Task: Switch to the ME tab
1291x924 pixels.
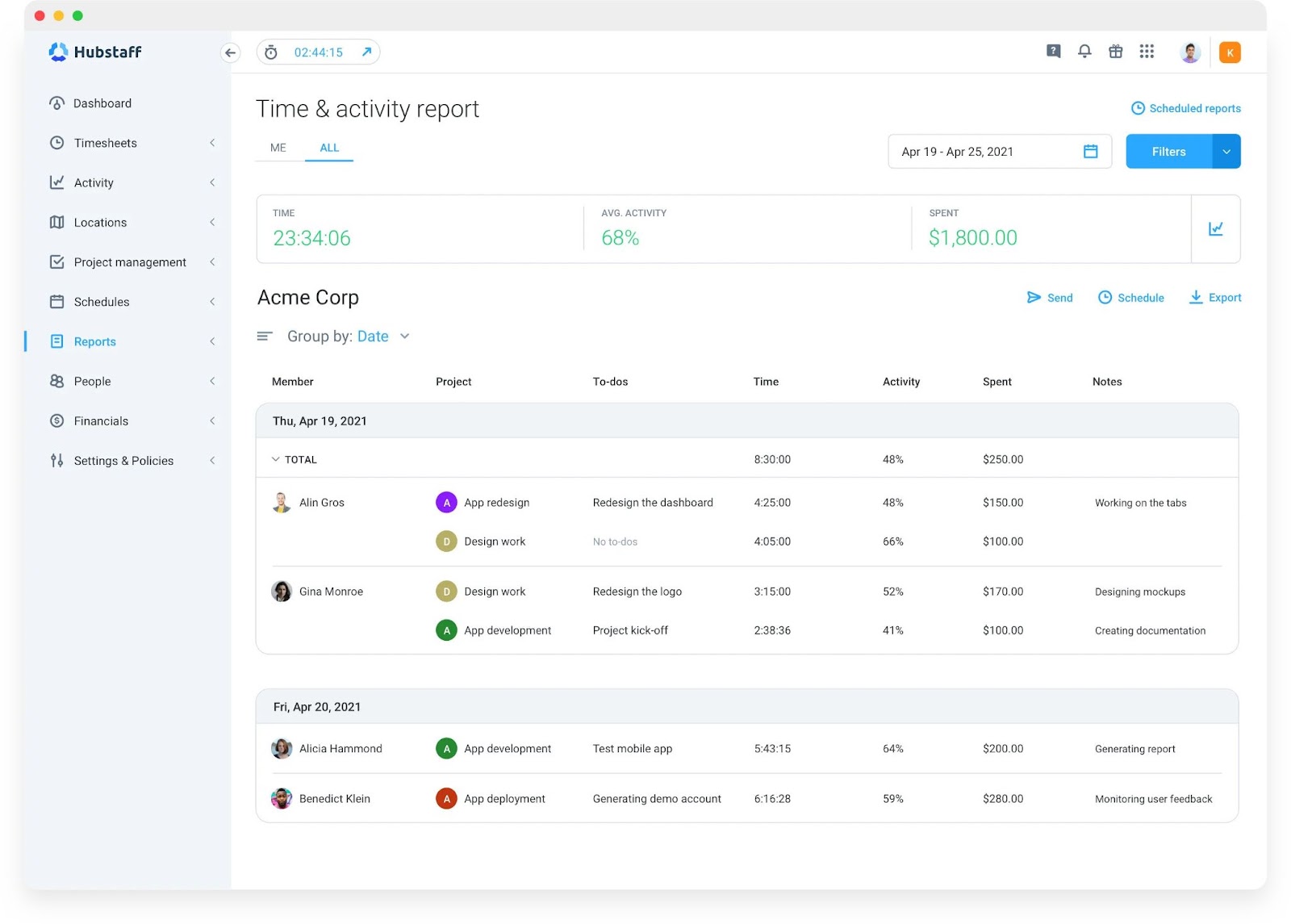Action: (278, 148)
